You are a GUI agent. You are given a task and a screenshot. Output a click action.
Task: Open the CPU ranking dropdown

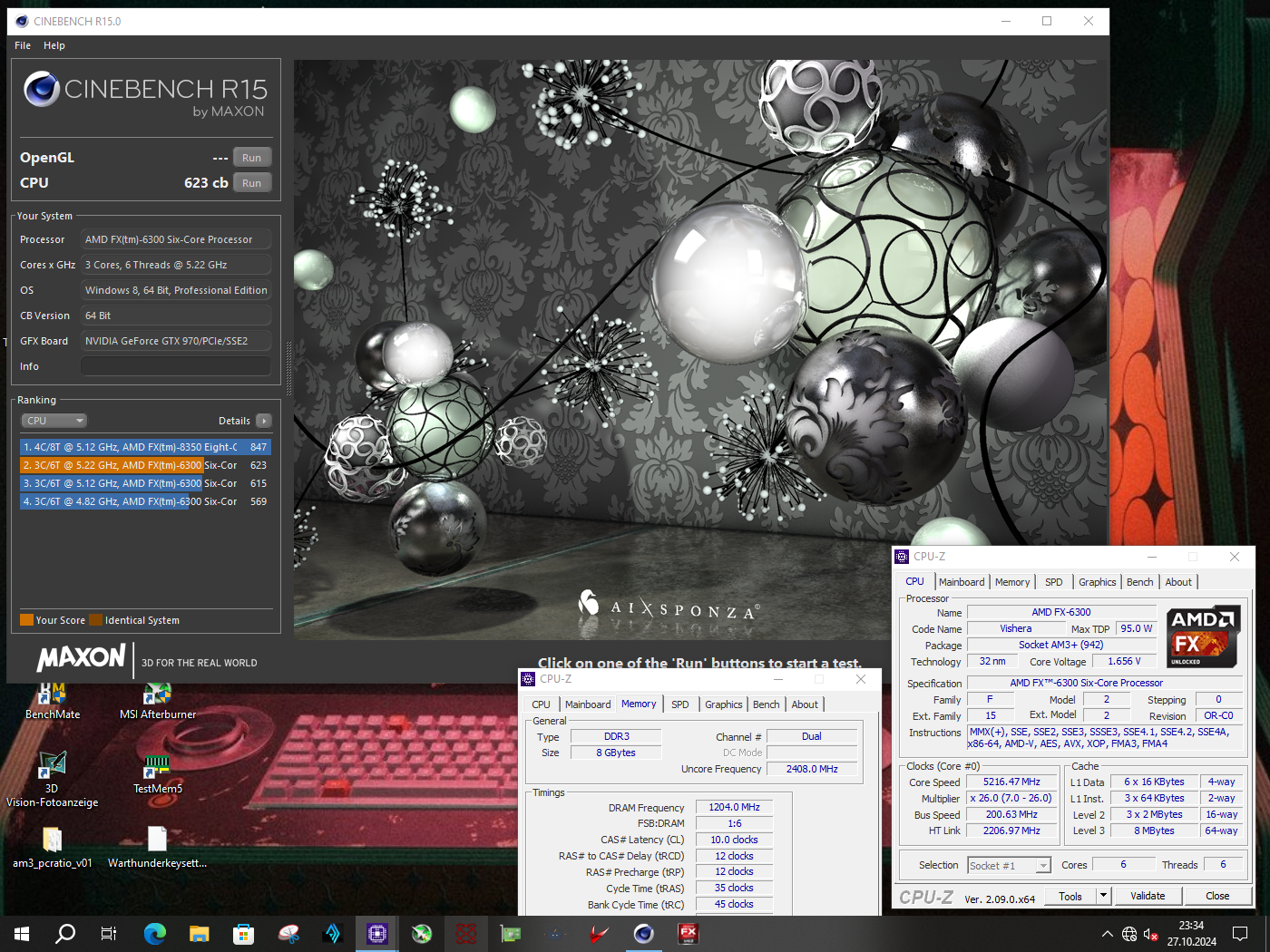(54, 421)
